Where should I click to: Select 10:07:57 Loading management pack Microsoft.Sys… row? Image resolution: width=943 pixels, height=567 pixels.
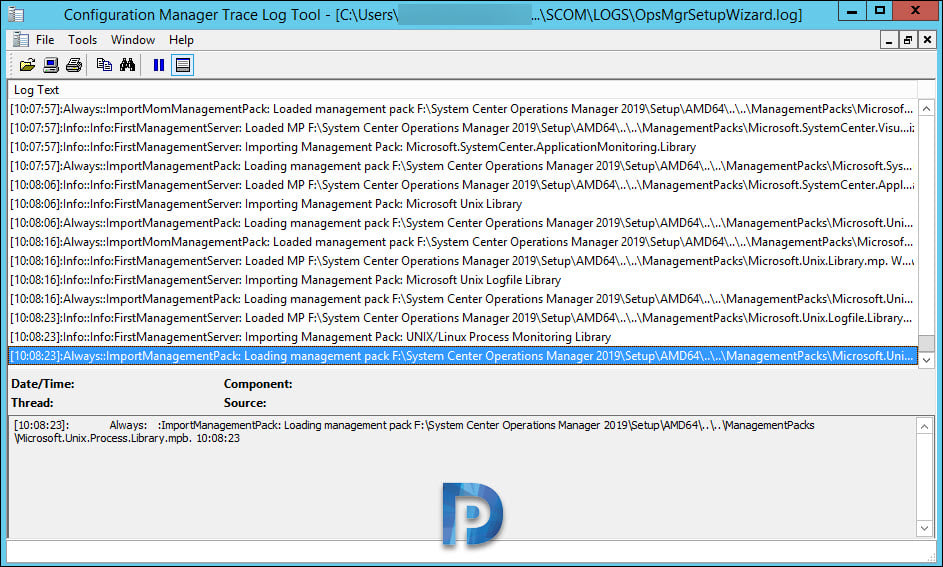click(x=462, y=166)
